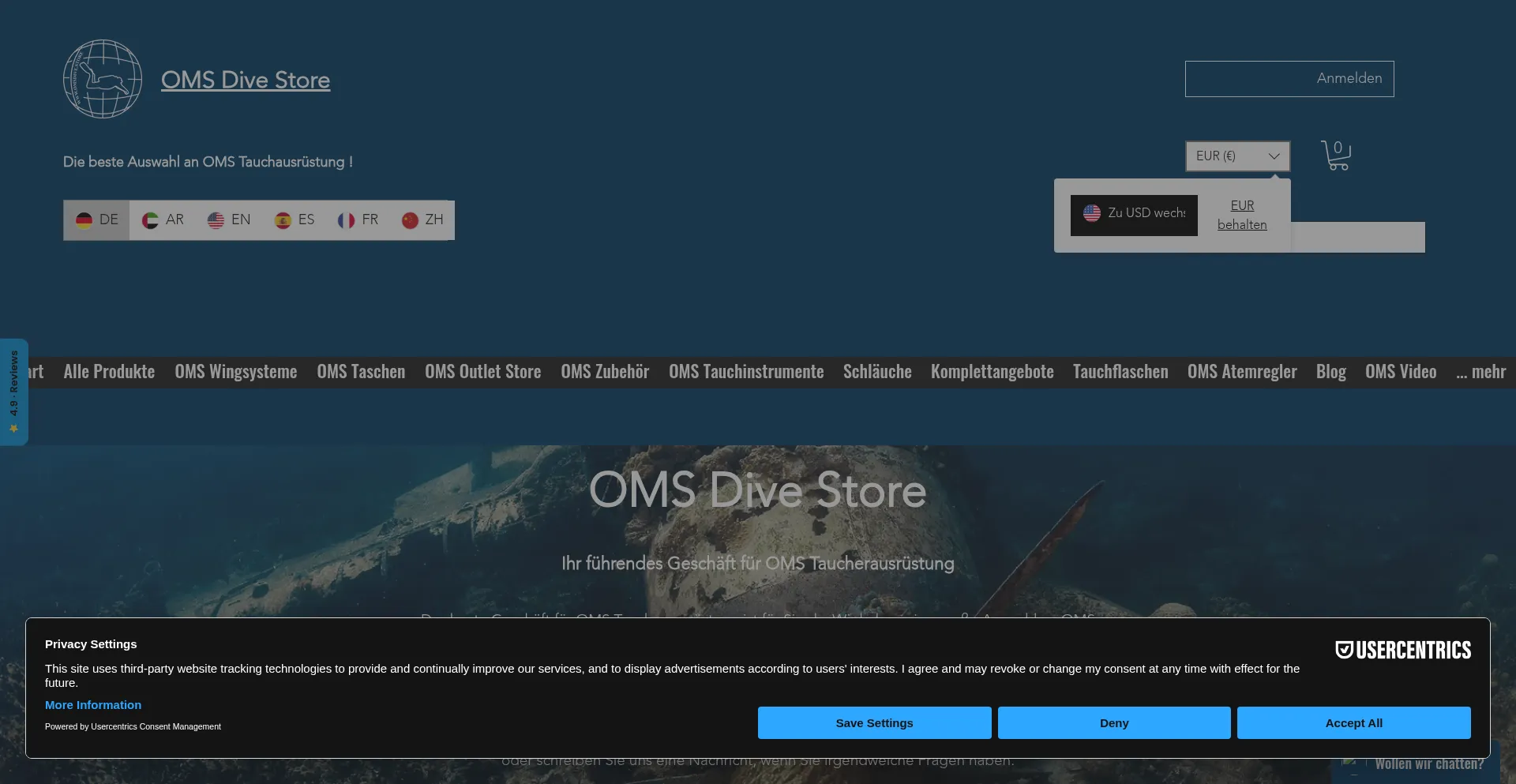This screenshot has height=784, width=1516.
Task: Open OMS Tauchinstrumente menu item
Action: [x=746, y=371]
